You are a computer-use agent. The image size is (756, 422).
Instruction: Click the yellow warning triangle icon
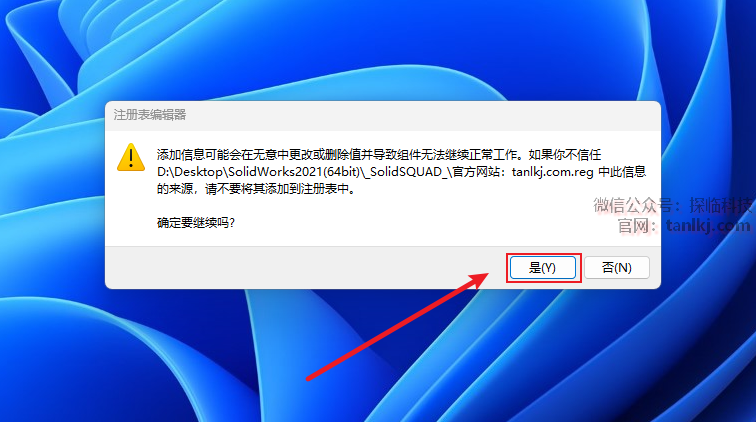(x=131, y=157)
